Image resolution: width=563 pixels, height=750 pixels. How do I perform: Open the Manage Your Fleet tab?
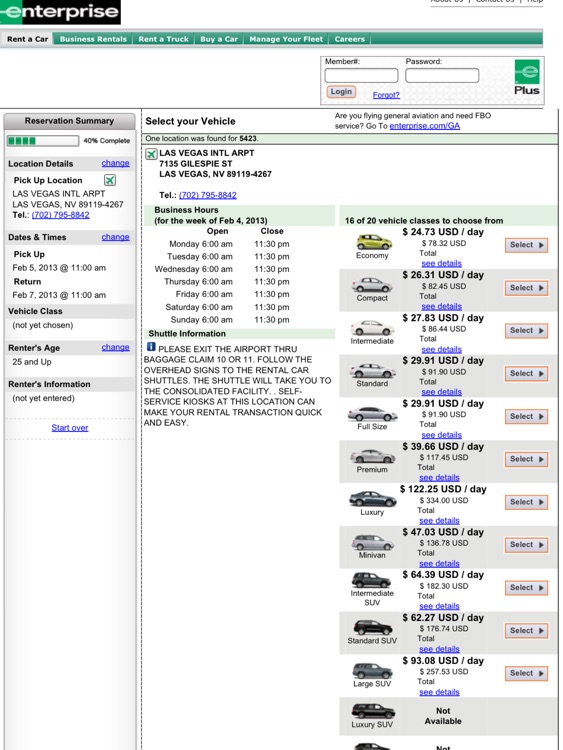click(286, 39)
